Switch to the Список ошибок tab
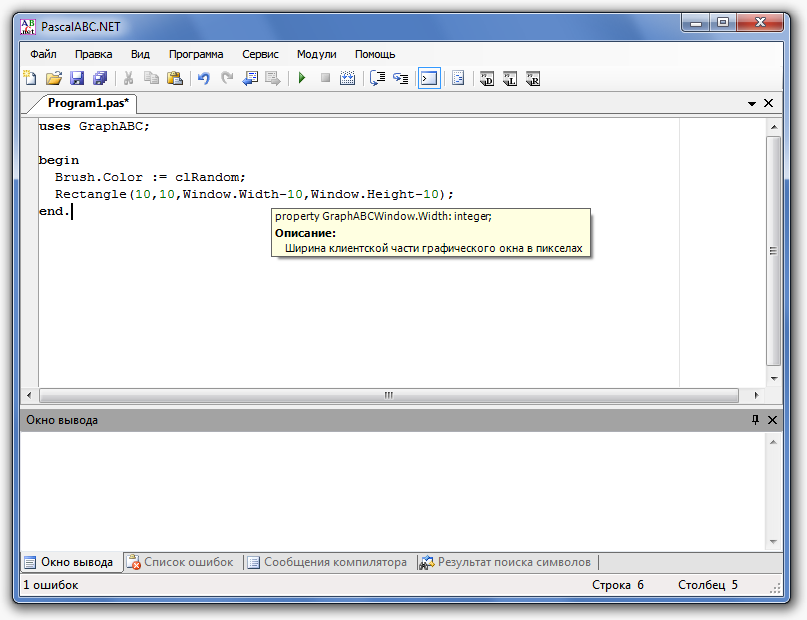The width and height of the screenshot is (807, 620). pyautogui.click(x=182, y=562)
